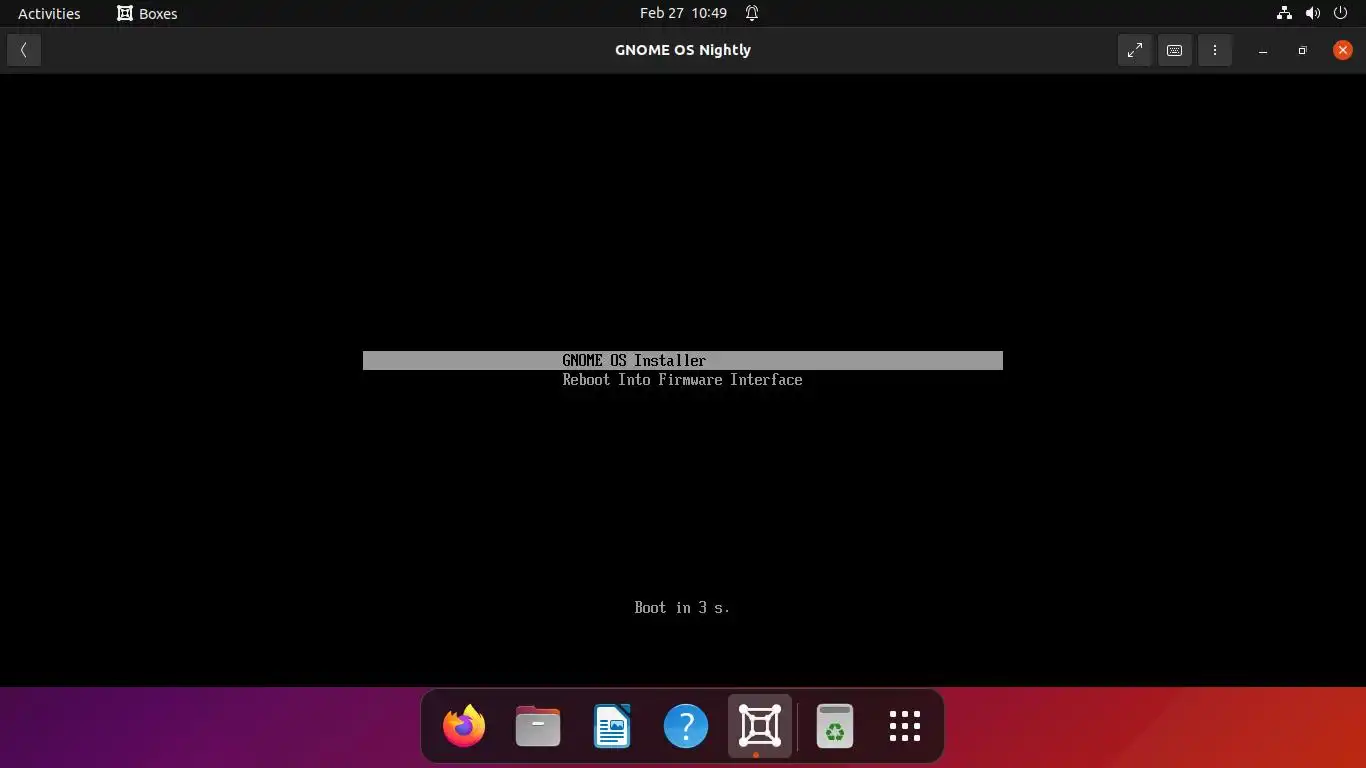Click the Boot in 3 s. countdown text
This screenshot has width=1366, height=768.
pyautogui.click(x=682, y=607)
